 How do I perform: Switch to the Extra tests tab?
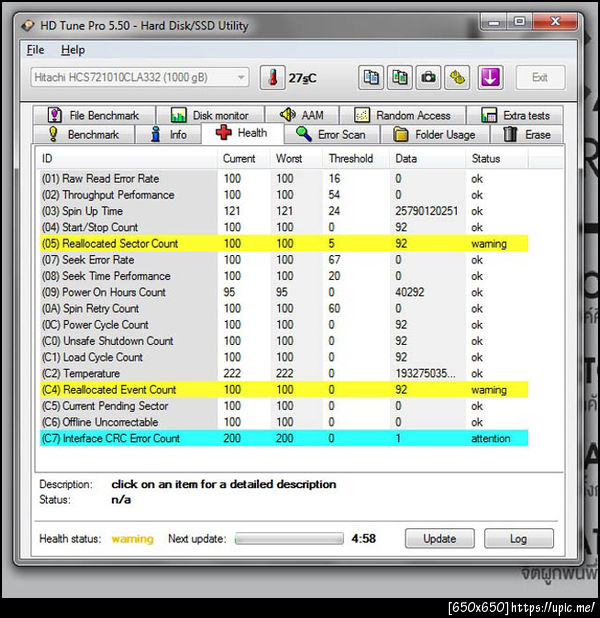coord(515,115)
